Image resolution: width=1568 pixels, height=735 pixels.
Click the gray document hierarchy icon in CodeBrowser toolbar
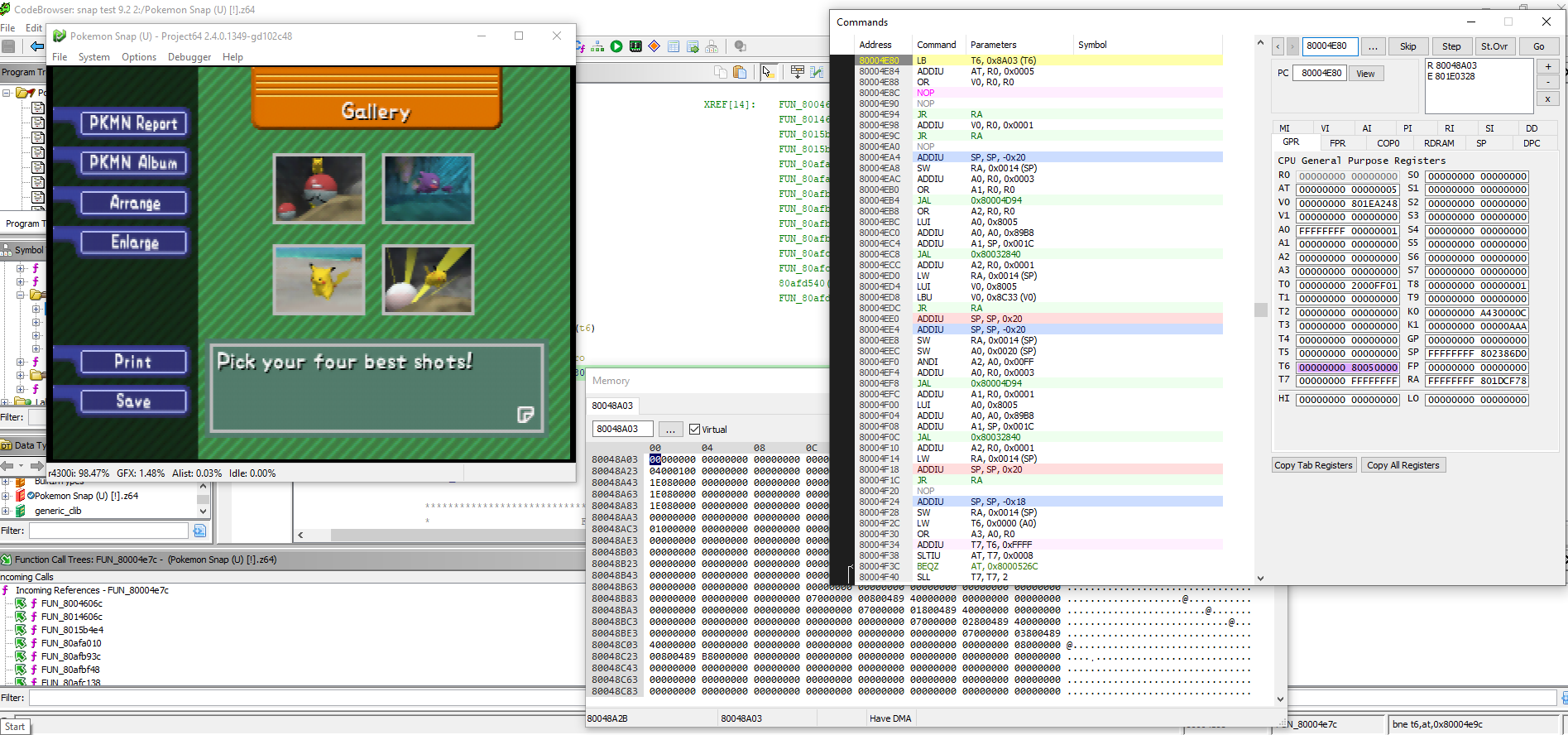tap(712, 46)
